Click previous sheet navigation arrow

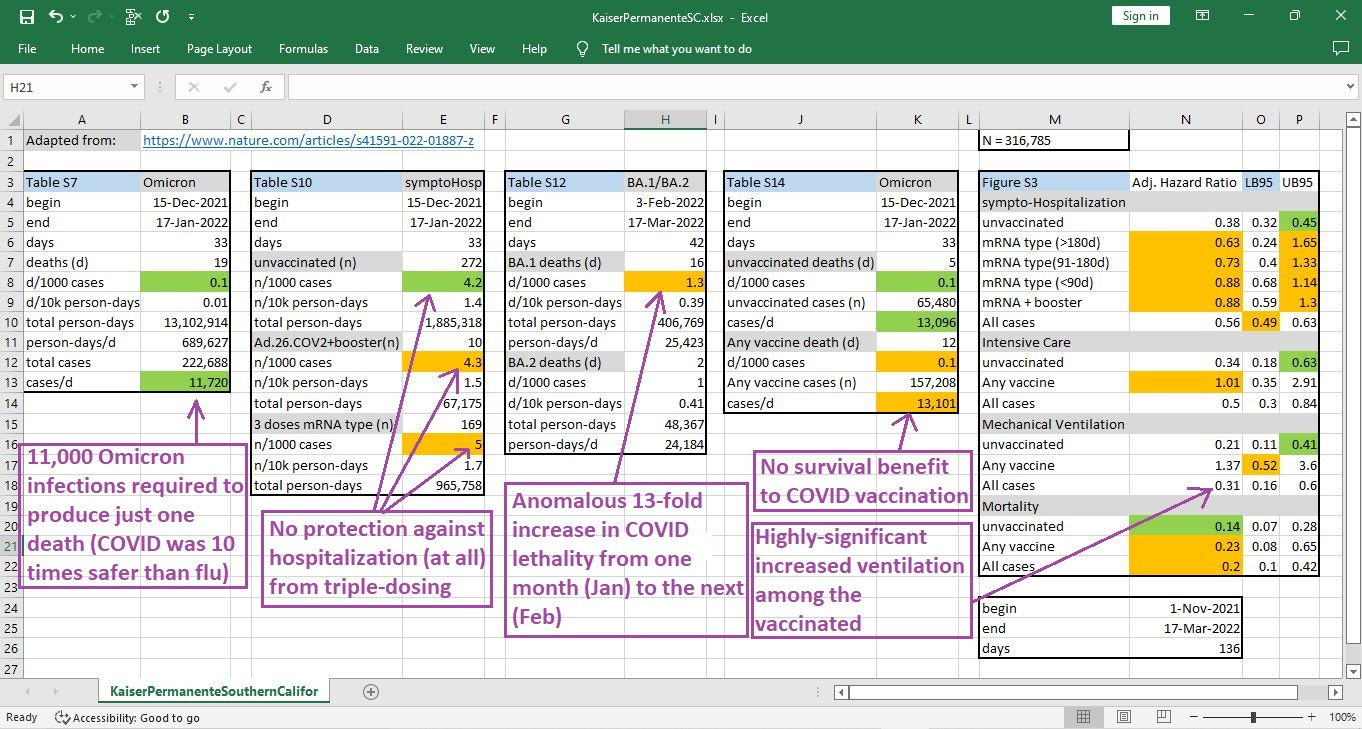point(27,691)
